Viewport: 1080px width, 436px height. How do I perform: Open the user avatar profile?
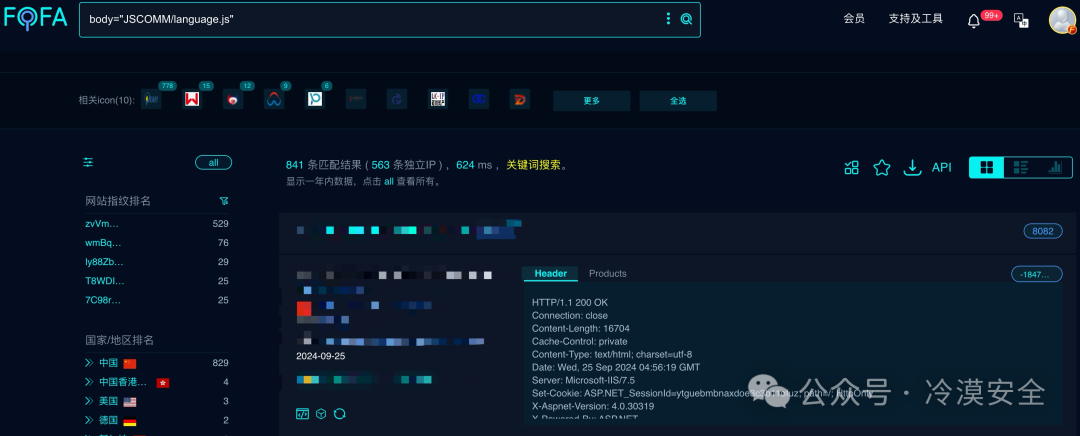(x=1062, y=20)
